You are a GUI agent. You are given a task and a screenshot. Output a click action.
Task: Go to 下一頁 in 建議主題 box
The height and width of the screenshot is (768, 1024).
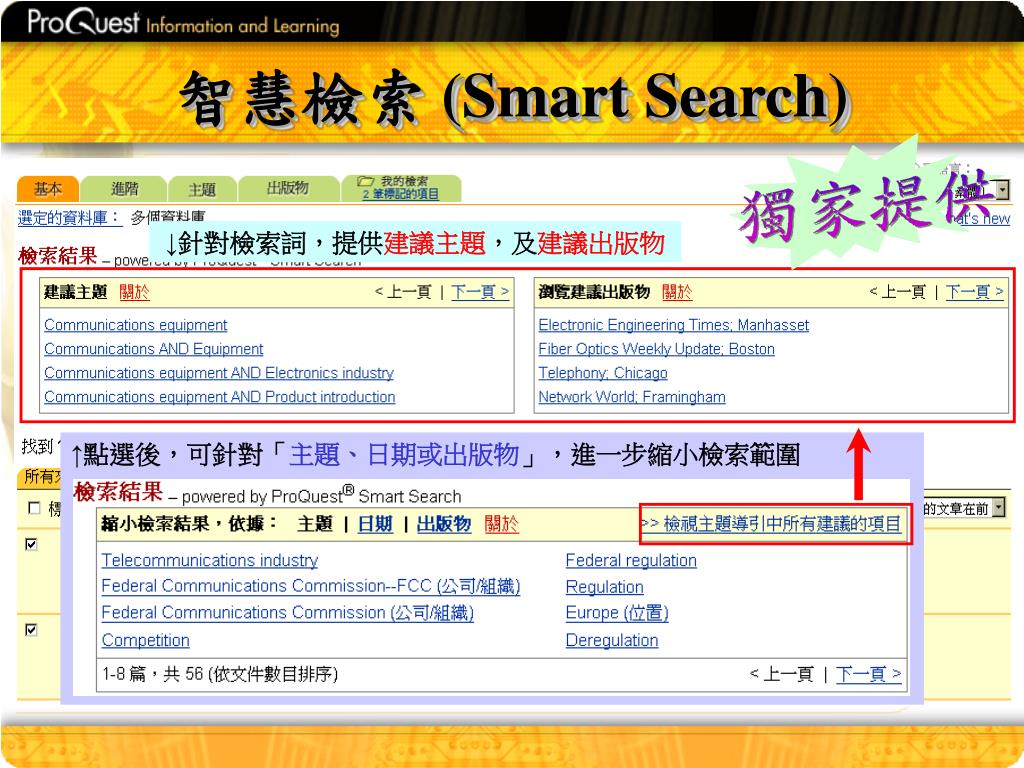pyautogui.click(x=480, y=292)
